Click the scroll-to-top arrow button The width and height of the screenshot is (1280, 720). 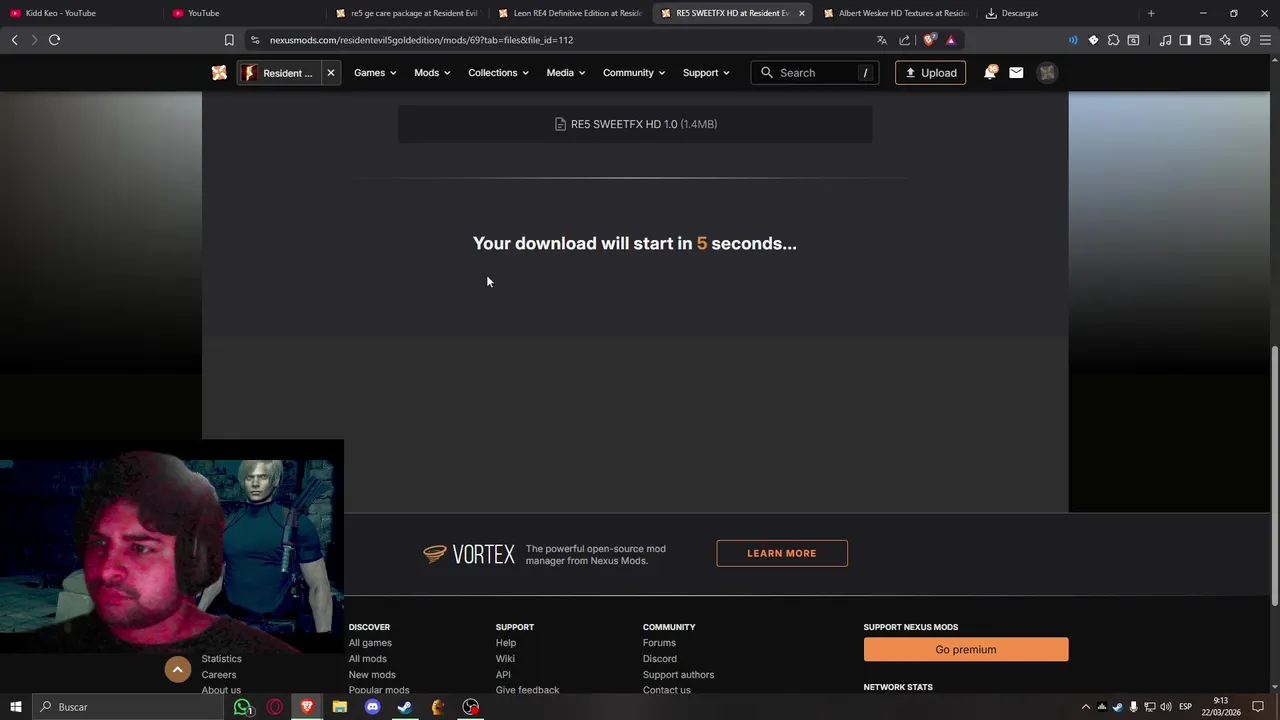coord(177,670)
